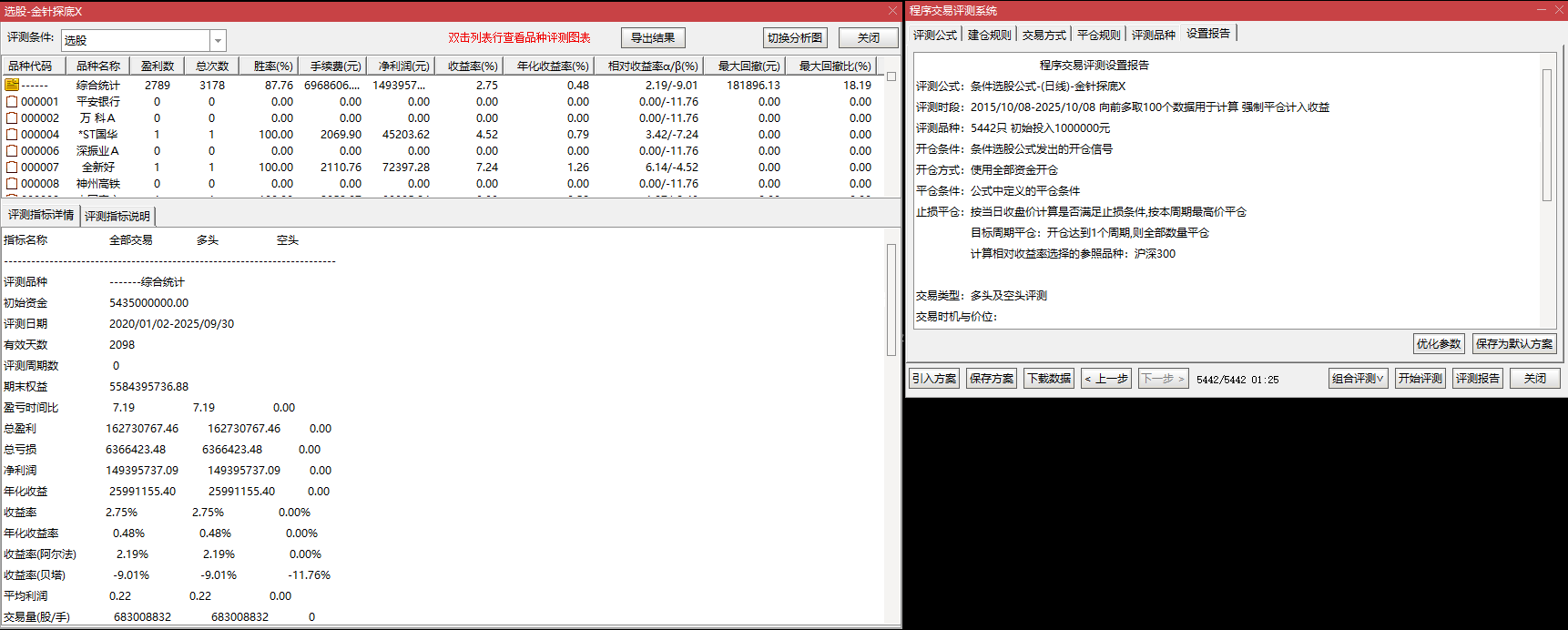The width and height of the screenshot is (1568, 630).
Task: Click the 引入方案 button
Action: pyautogui.click(x=934, y=379)
